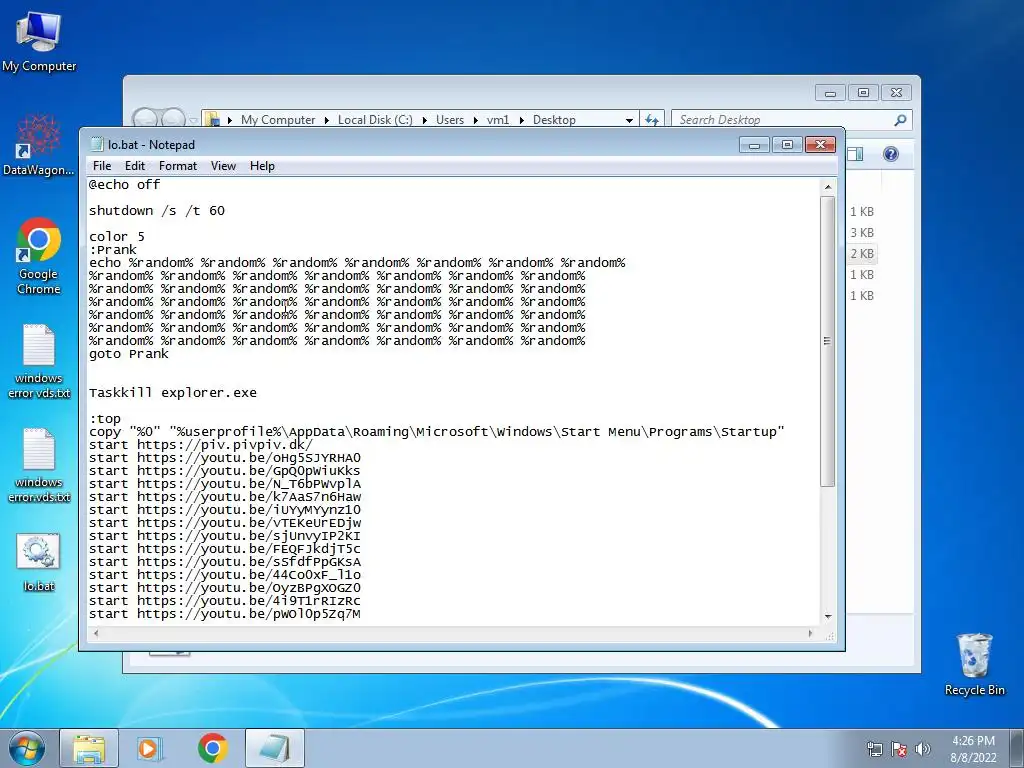Open the Help menu in Notepad
The height and width of the screenshot is (768, 1024).
[x=262, y=166]
